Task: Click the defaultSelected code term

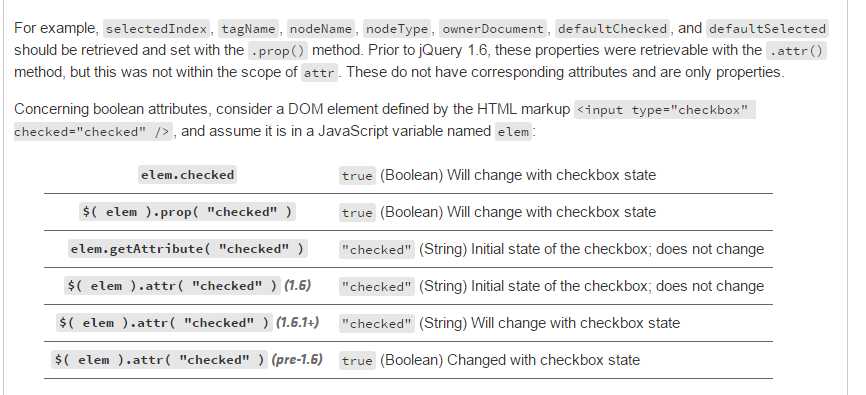Action: (x=767, y=28)
